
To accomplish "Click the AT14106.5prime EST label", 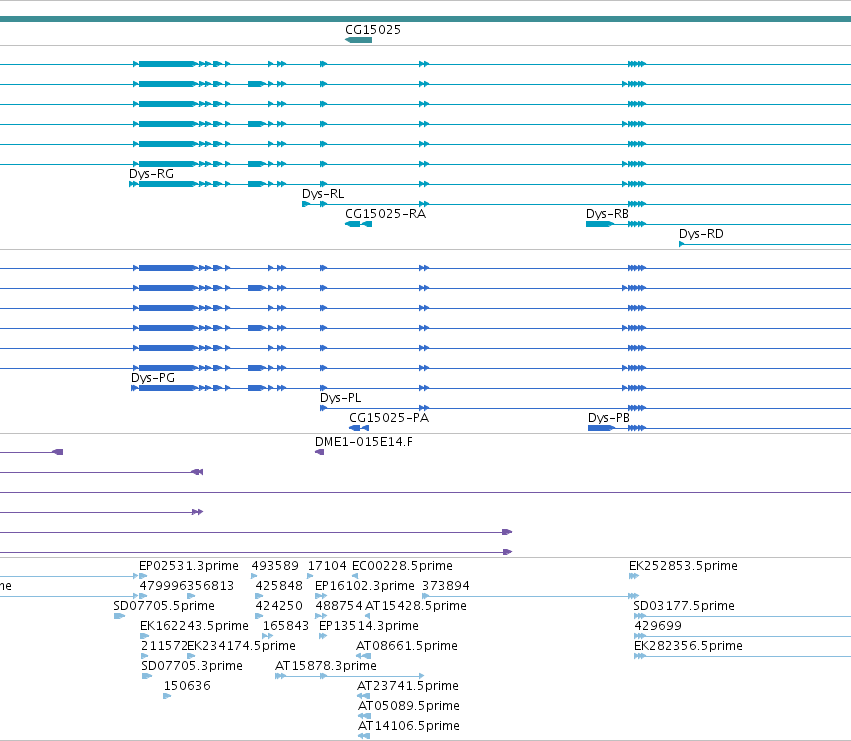I will pyautogui.click(x=409, y=726).
